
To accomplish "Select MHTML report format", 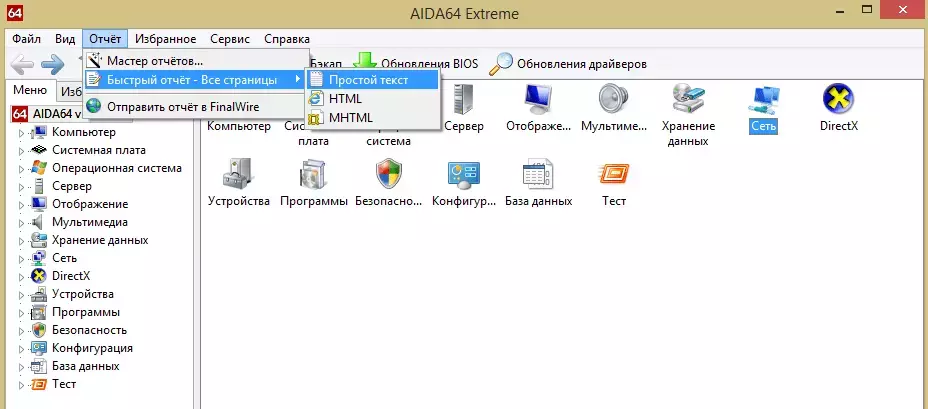I will click(373, 117).
